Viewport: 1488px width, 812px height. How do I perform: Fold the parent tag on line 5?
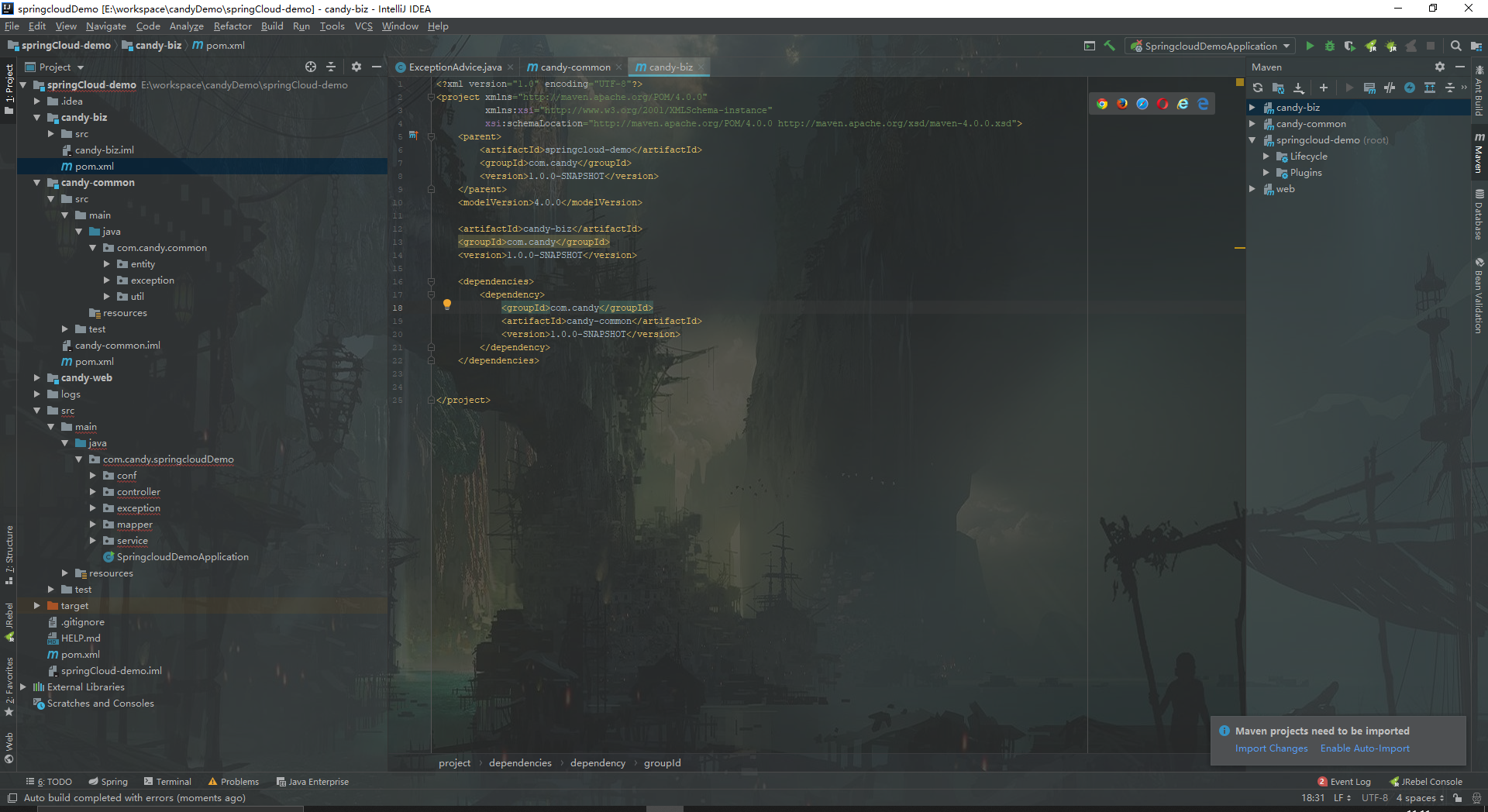431,136
